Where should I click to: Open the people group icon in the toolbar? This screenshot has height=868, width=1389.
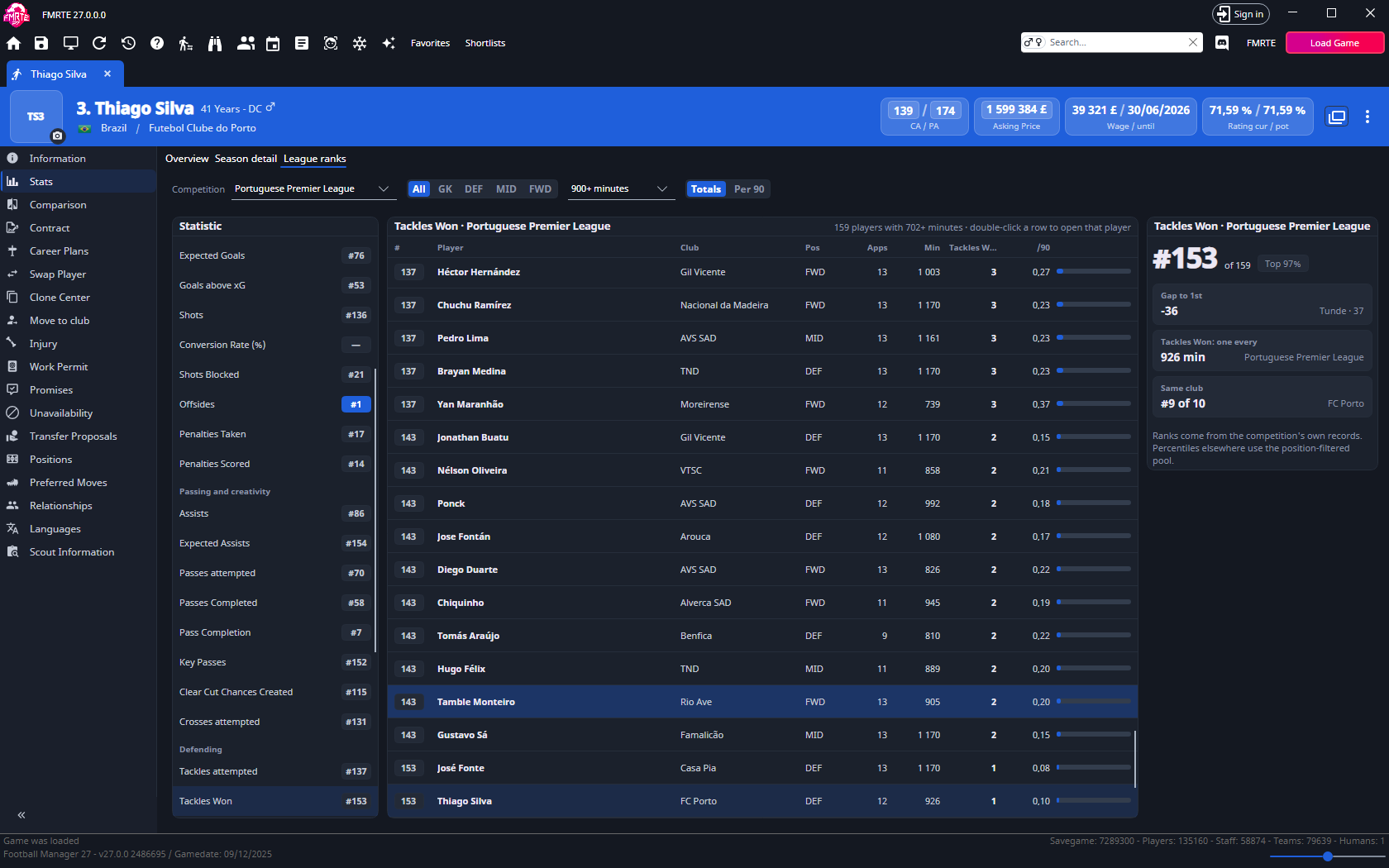click(x=246, y=43)
